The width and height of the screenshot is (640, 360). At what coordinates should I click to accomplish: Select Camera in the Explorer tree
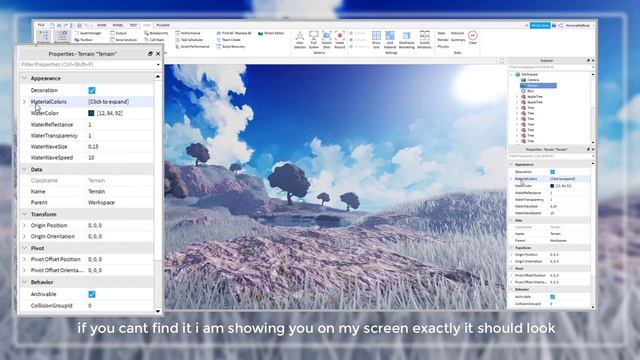coord(530,80)
